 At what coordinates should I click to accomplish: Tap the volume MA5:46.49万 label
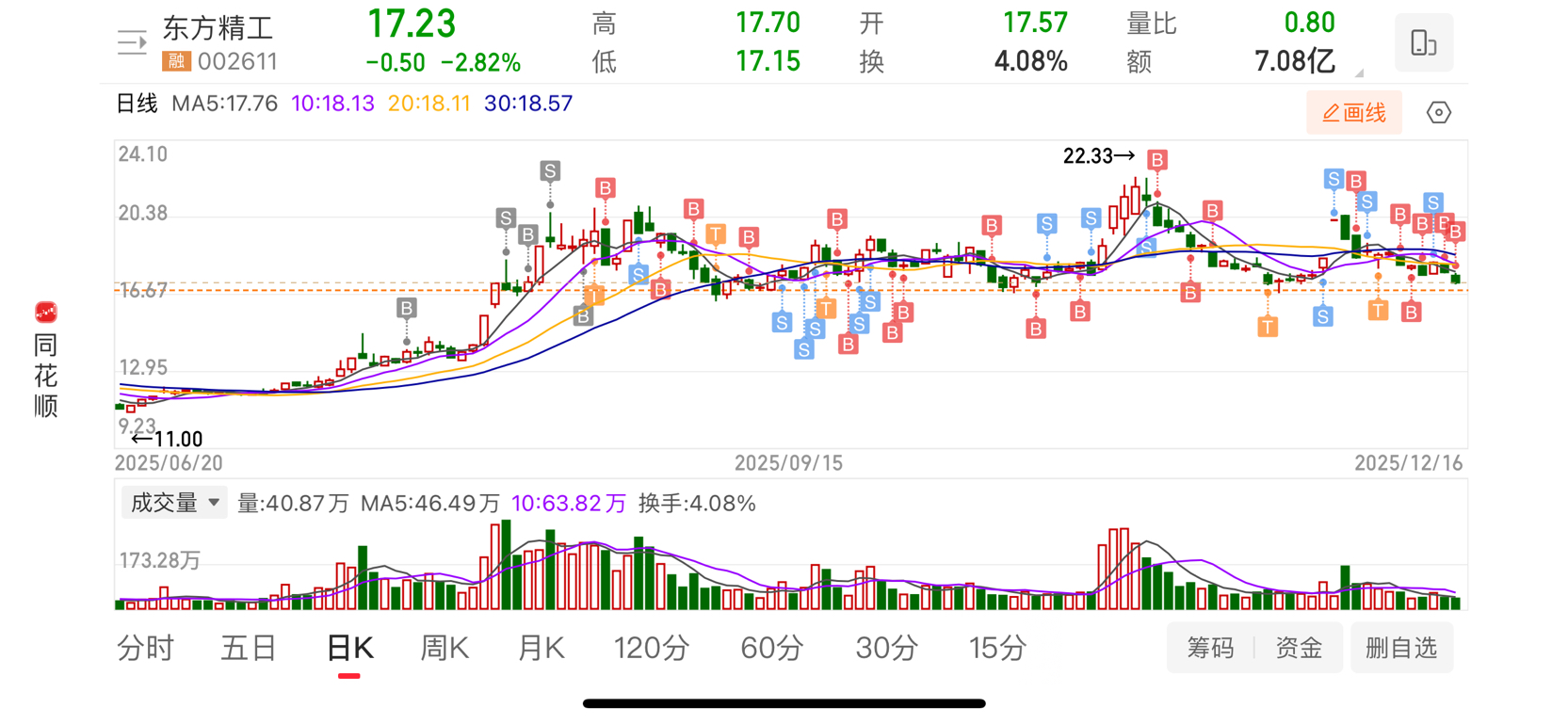pos(430,504)
